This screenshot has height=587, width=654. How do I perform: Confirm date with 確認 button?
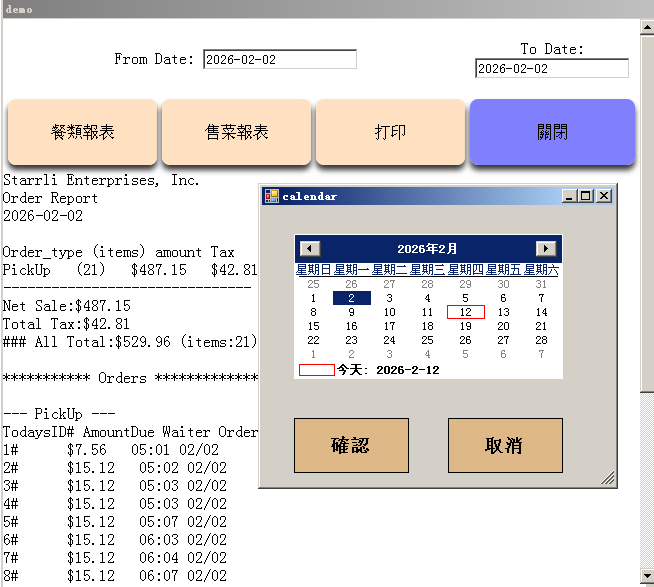point(351,445)
